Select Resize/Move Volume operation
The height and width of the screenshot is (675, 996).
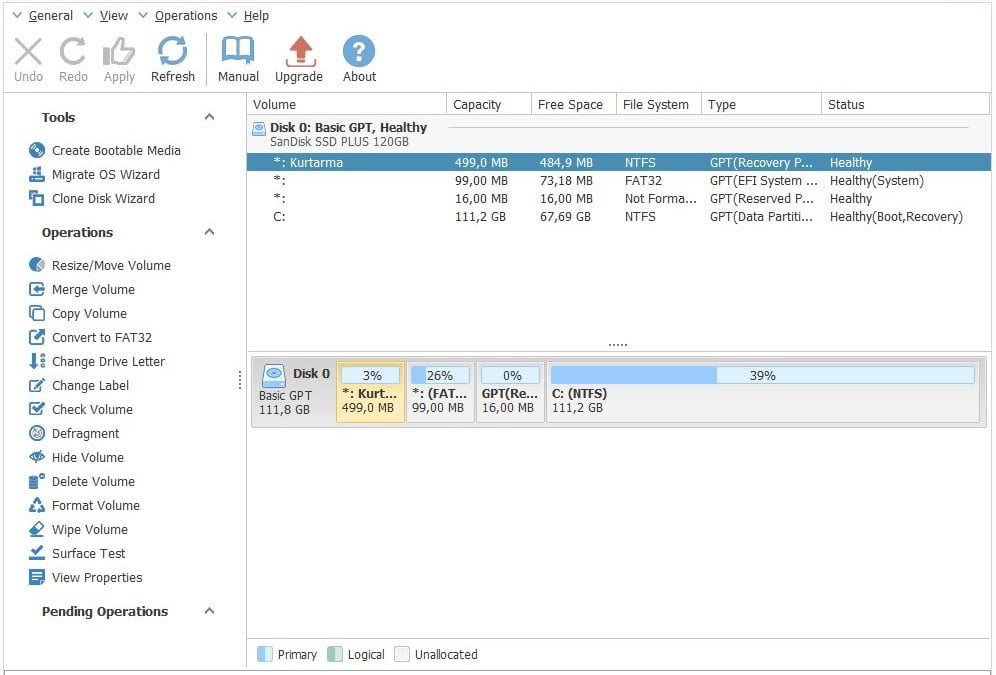click(110, 265)
